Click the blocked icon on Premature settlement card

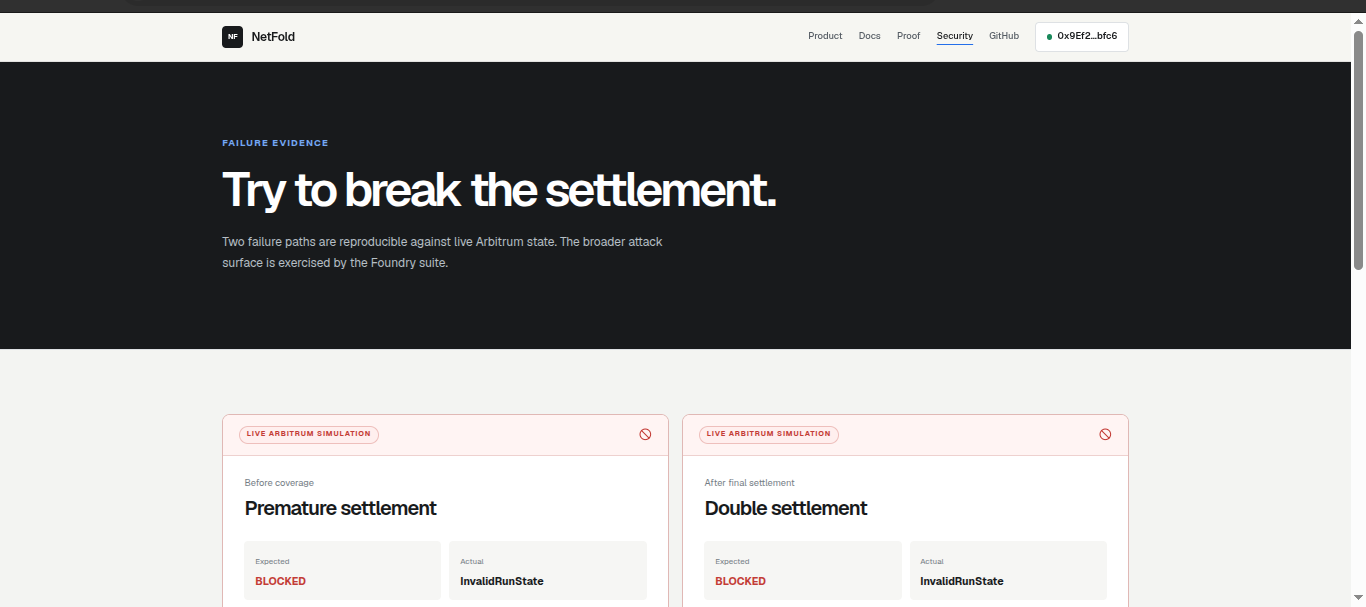(645, 434)
